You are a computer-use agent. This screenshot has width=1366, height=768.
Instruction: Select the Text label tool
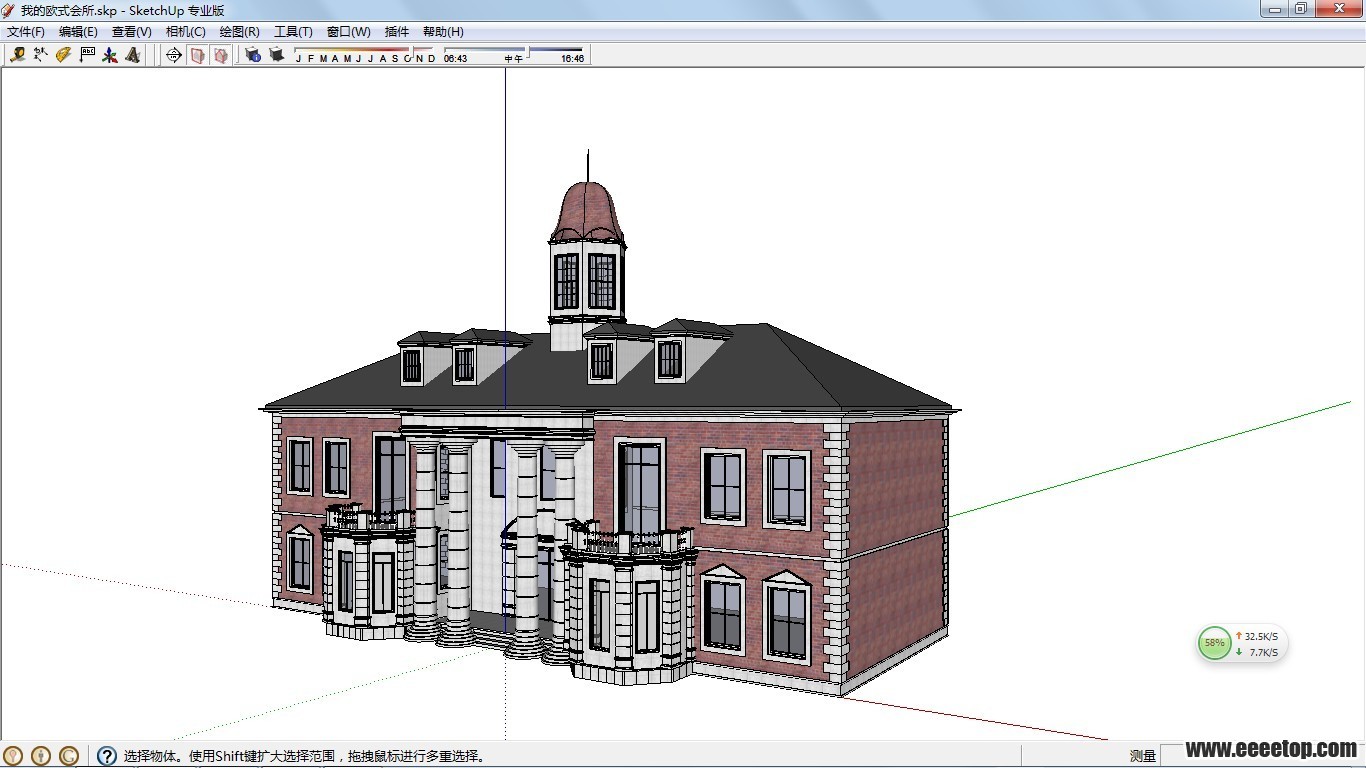(x=87, y=55)
